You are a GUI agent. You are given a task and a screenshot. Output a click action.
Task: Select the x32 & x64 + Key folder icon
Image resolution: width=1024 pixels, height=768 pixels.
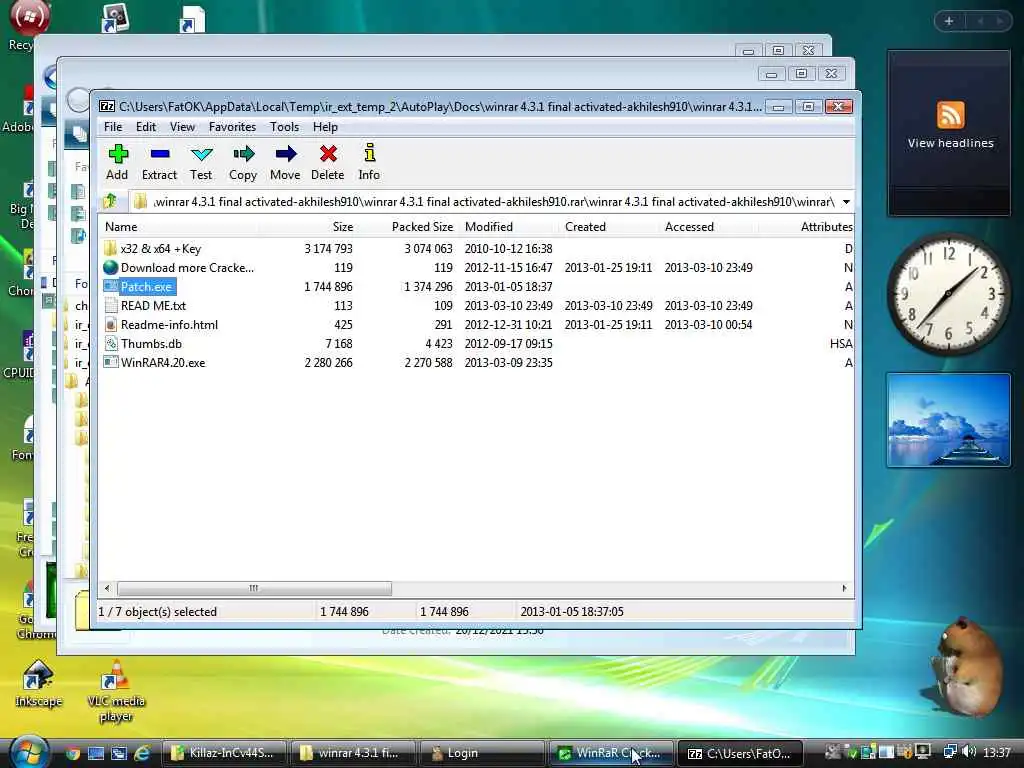[110, 248]
